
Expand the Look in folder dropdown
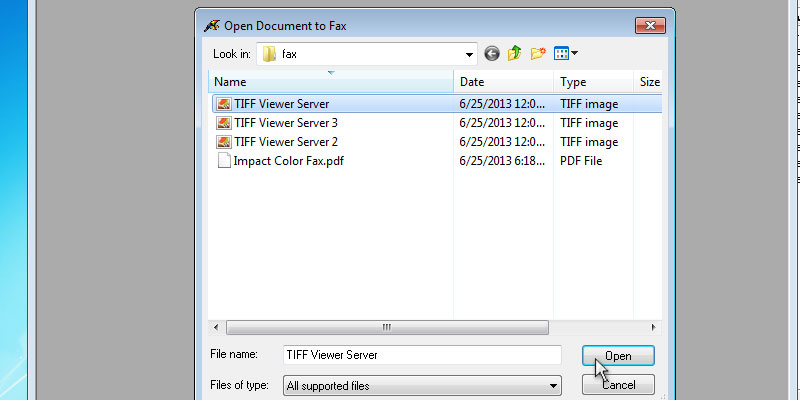coord(469,54)
